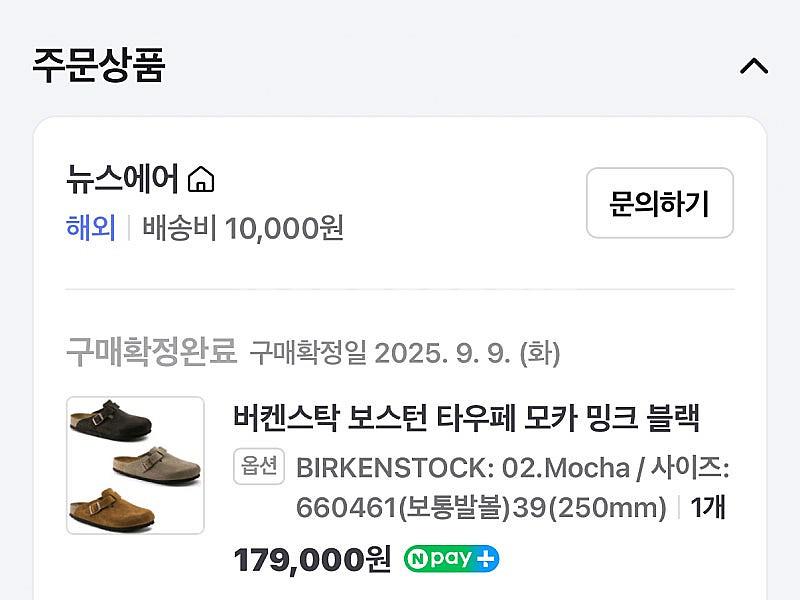
Task: Click the blue plus symbol on the Npay badge
Action: (x=486, y=559)
